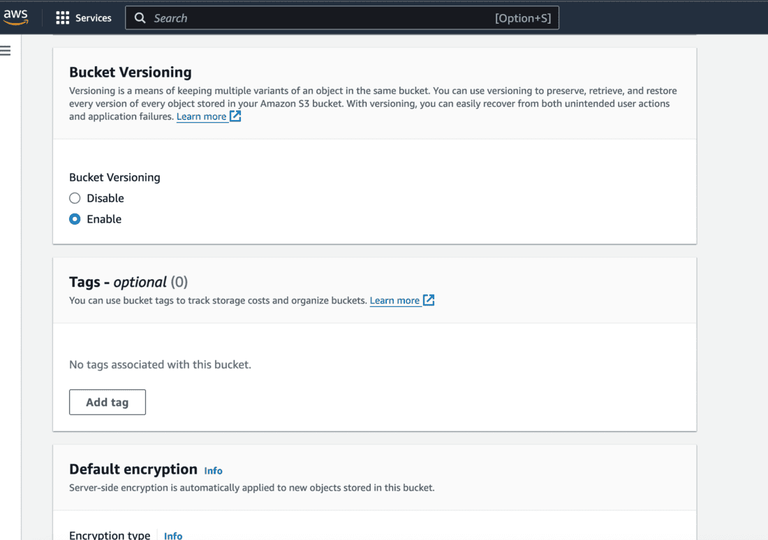
Task: Click the [Option+S] search shortcut hint
Action: [x=522, y=18]
